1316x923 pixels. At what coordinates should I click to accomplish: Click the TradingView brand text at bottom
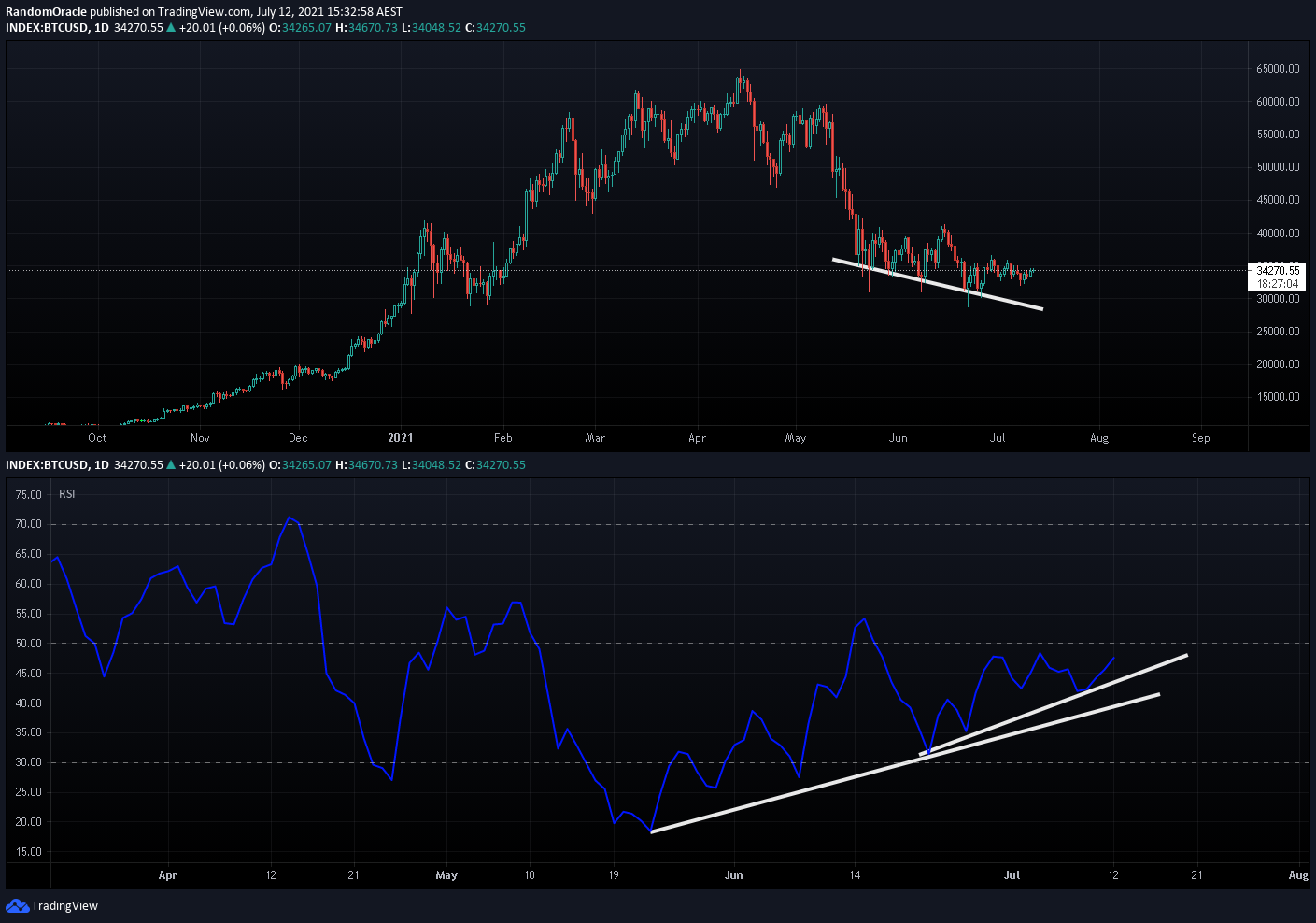click(64, 906)
